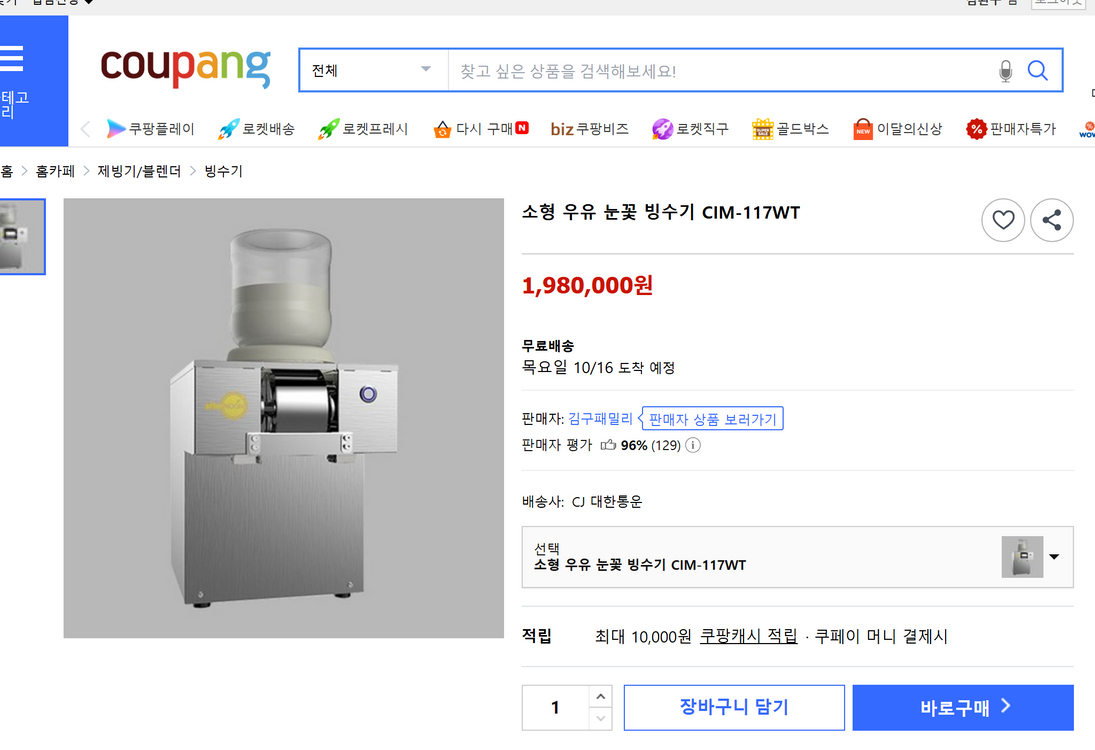Screen dimensions: 1095x750
Task: Click the magnifier search icon
Action: [x=1037, y=71]
